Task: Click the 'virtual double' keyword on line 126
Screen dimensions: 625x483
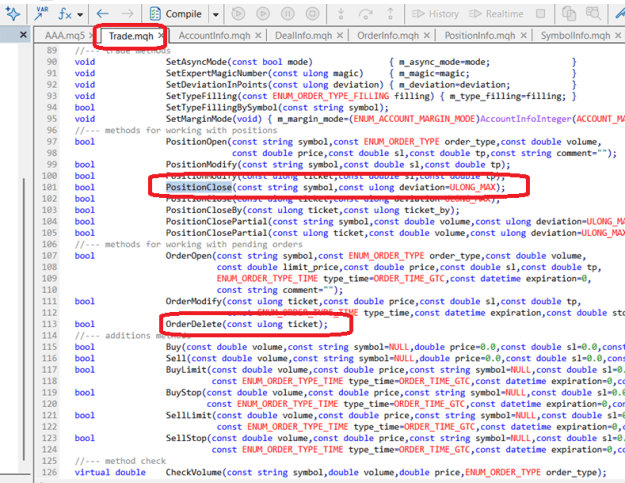Action: (x=110, y=473)
